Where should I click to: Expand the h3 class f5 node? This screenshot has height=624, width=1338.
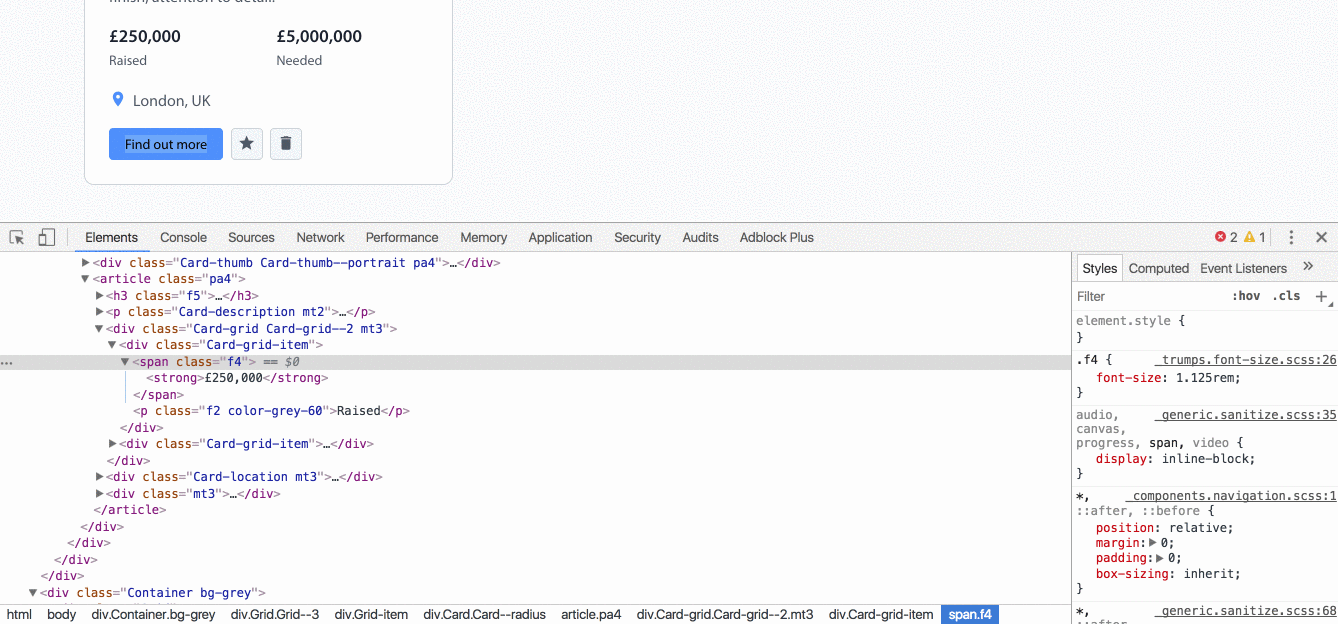(x=99, y=296)
